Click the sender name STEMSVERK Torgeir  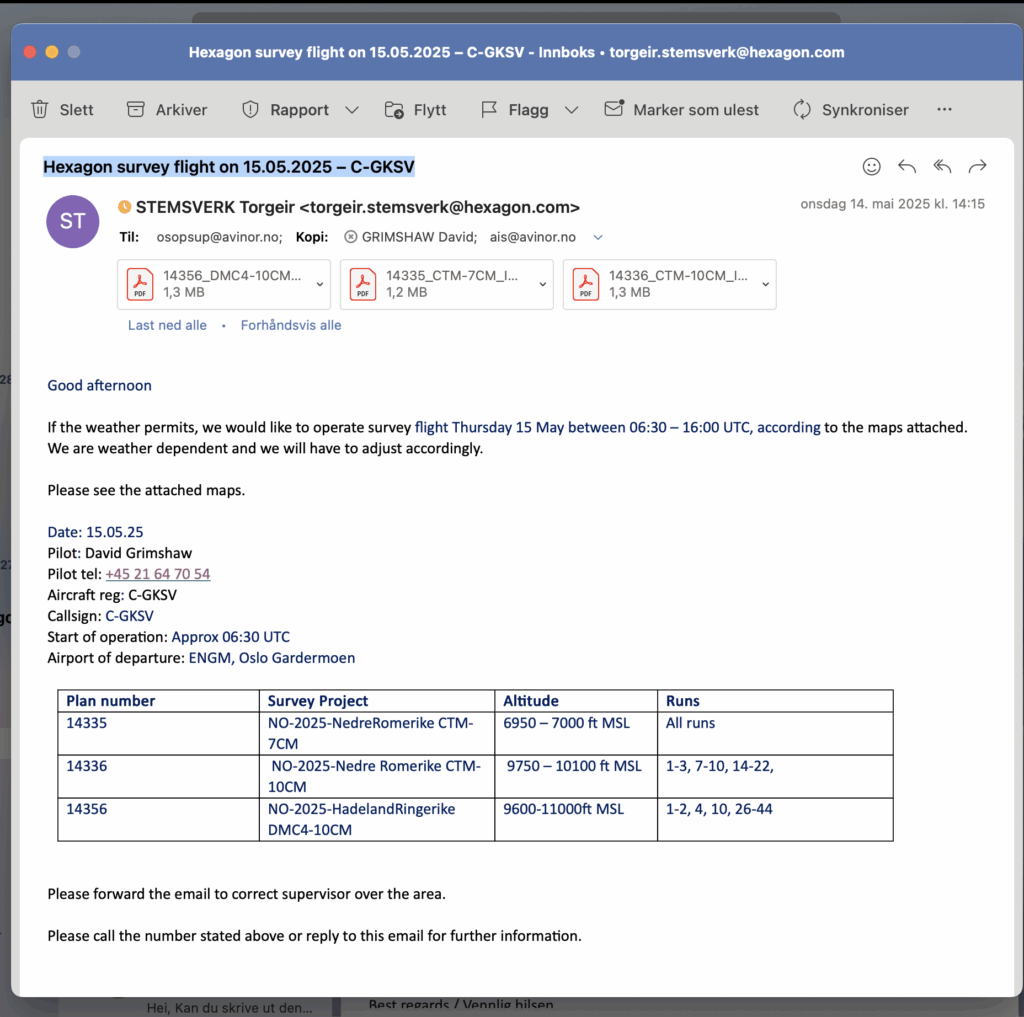(215, 207)
